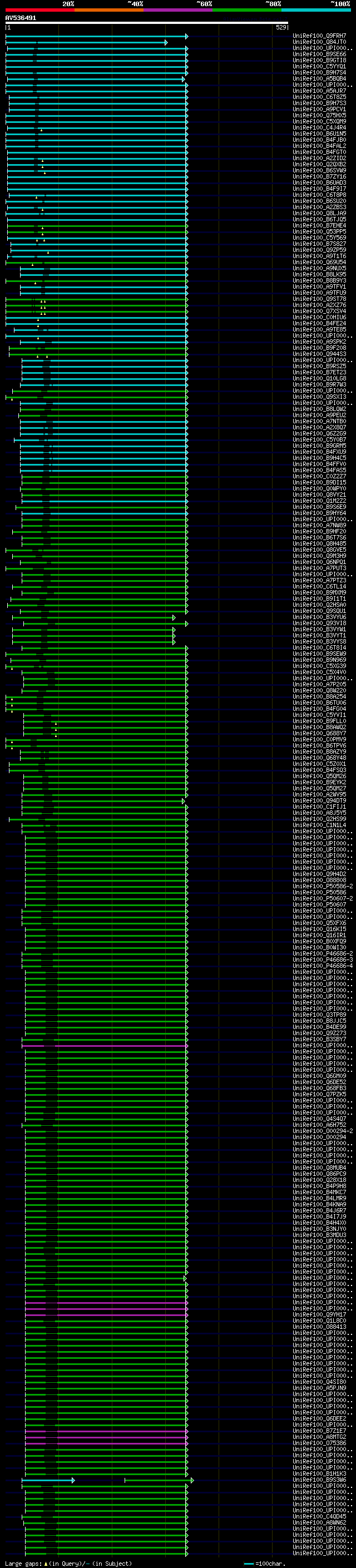Image resolution: width=356 pixels, height=1568 pixels.
Task: Select the UniRef100_Q9YH17 entry
Action: 319,1315
